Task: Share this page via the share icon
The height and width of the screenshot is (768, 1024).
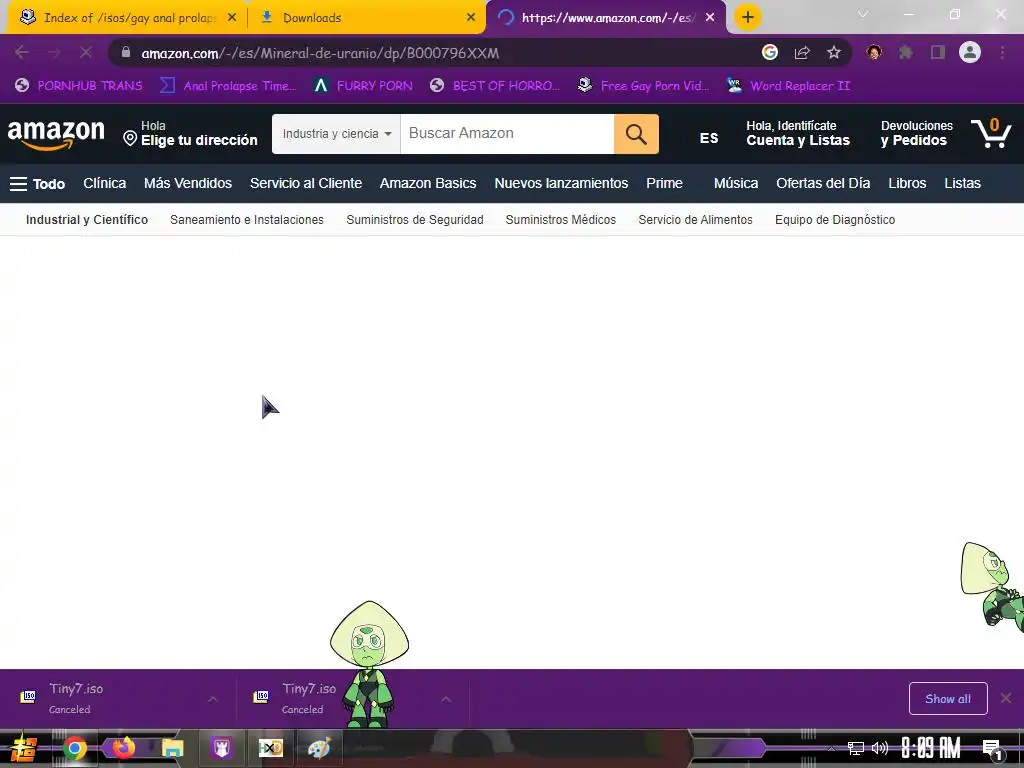Action: pyautogui.click(x=802, y=52)
